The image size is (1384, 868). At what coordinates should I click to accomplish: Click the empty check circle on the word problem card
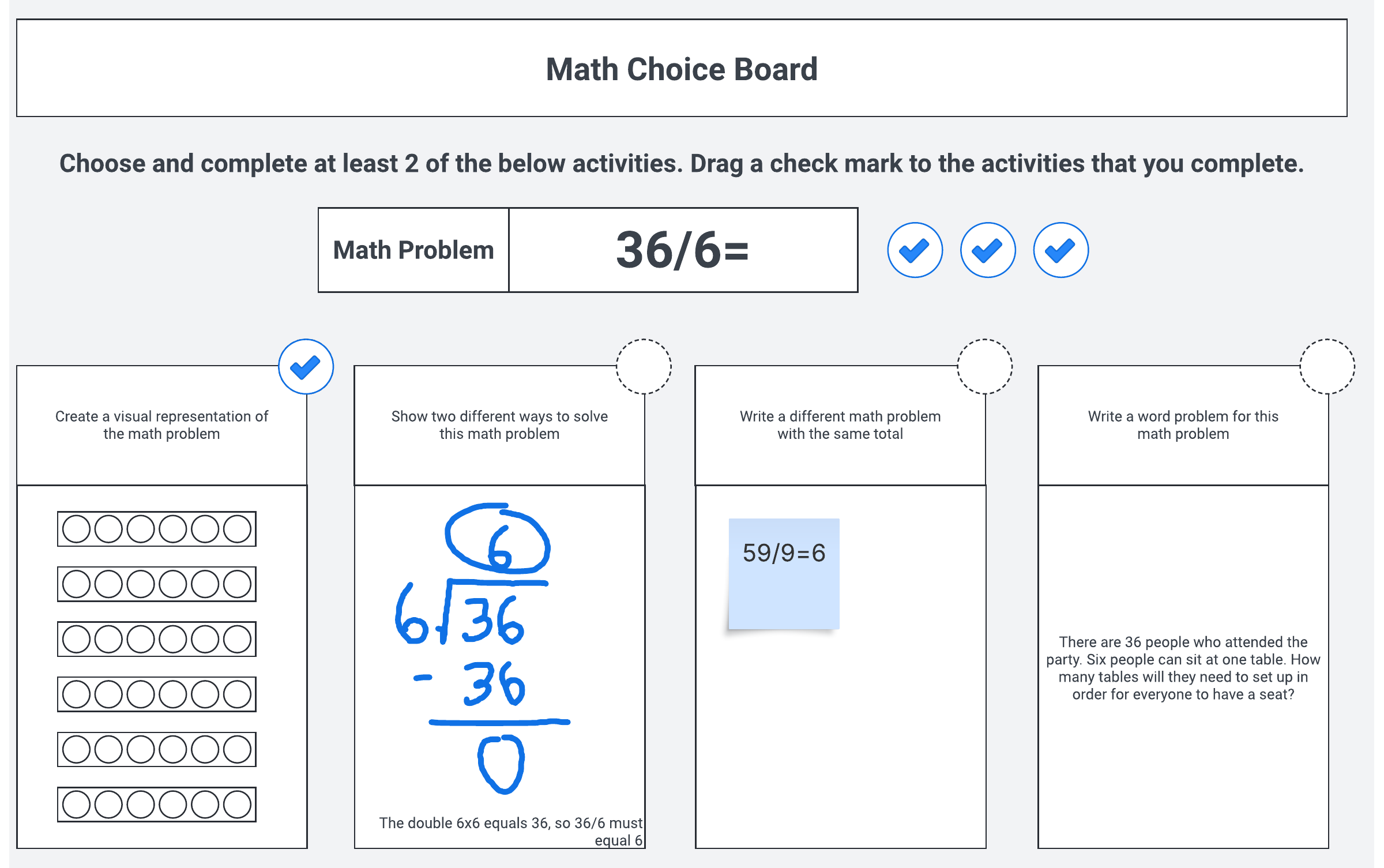coord(1327,367)
